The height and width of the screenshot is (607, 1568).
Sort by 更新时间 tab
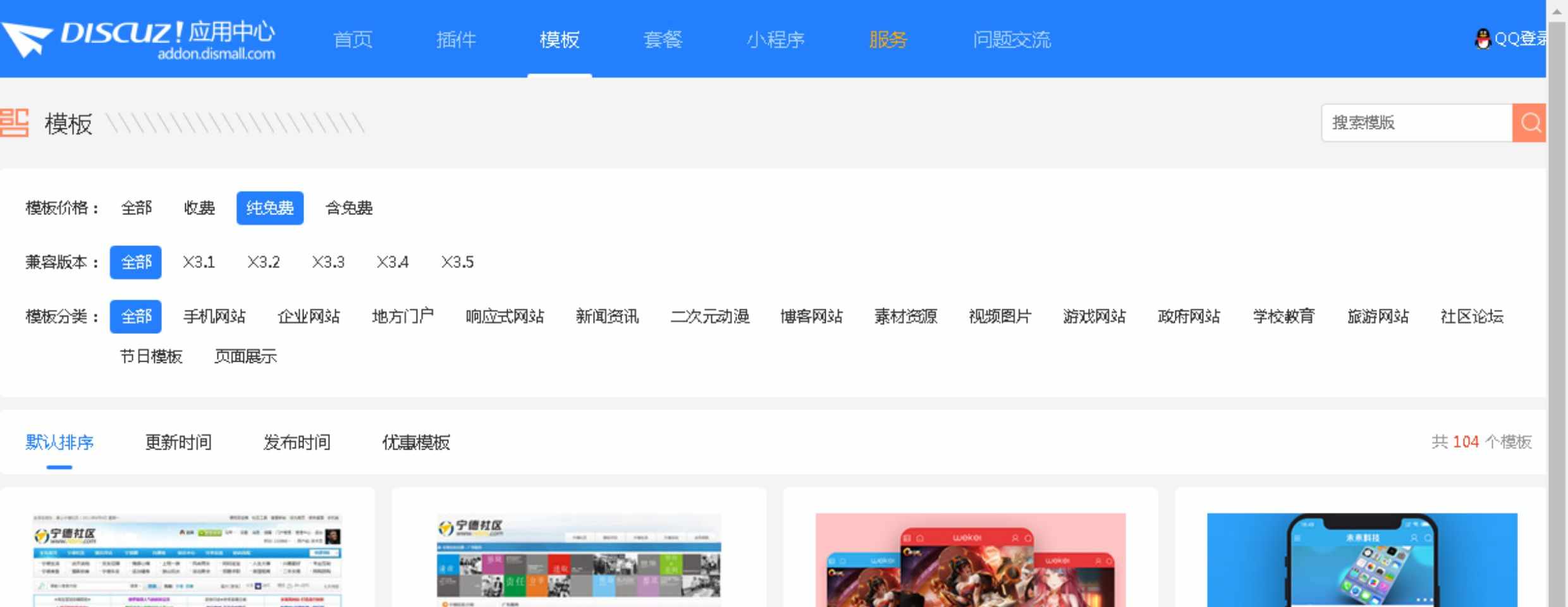(178, 443)
